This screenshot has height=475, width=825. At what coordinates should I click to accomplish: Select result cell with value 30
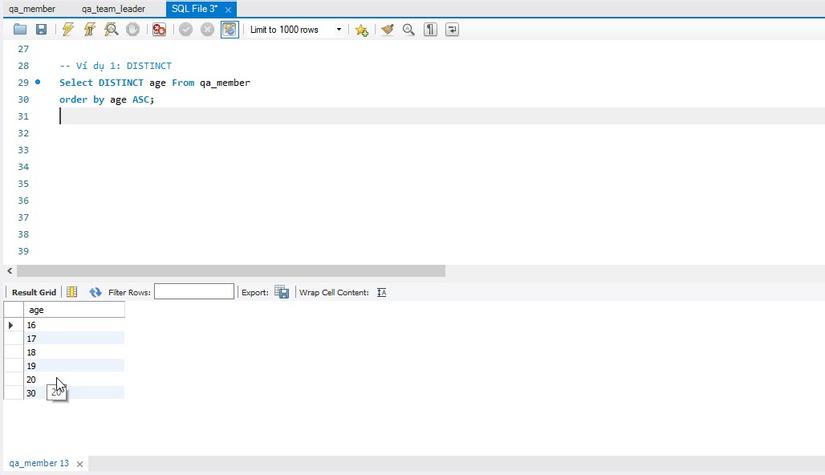click(74, 393)
